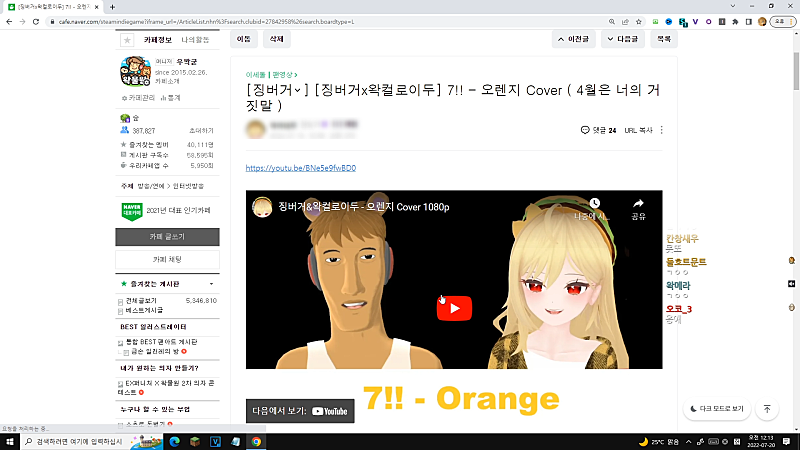Open the Minecraft block icon in taskbar

coord(195,442)
